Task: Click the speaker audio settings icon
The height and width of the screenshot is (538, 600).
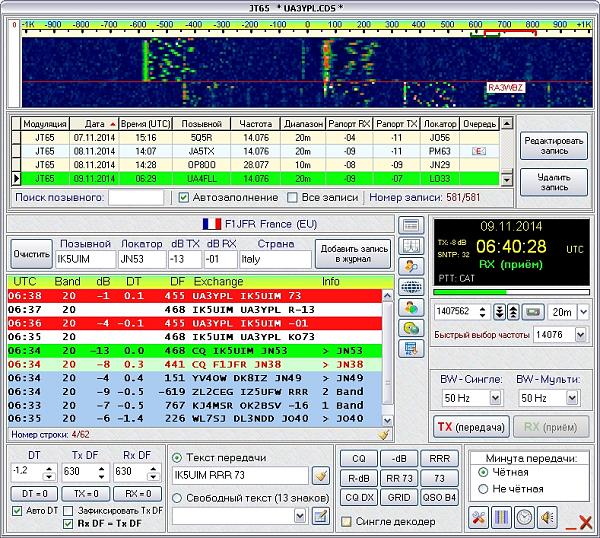Action: [547, 518]
